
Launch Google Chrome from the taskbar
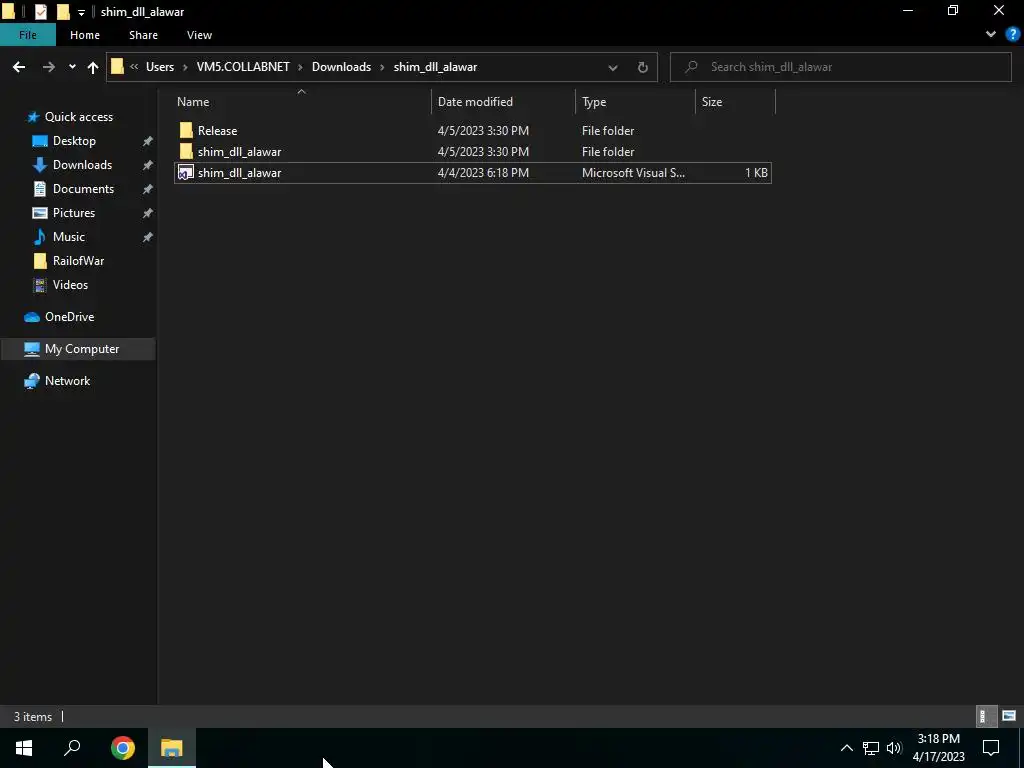tap(122, 748)
